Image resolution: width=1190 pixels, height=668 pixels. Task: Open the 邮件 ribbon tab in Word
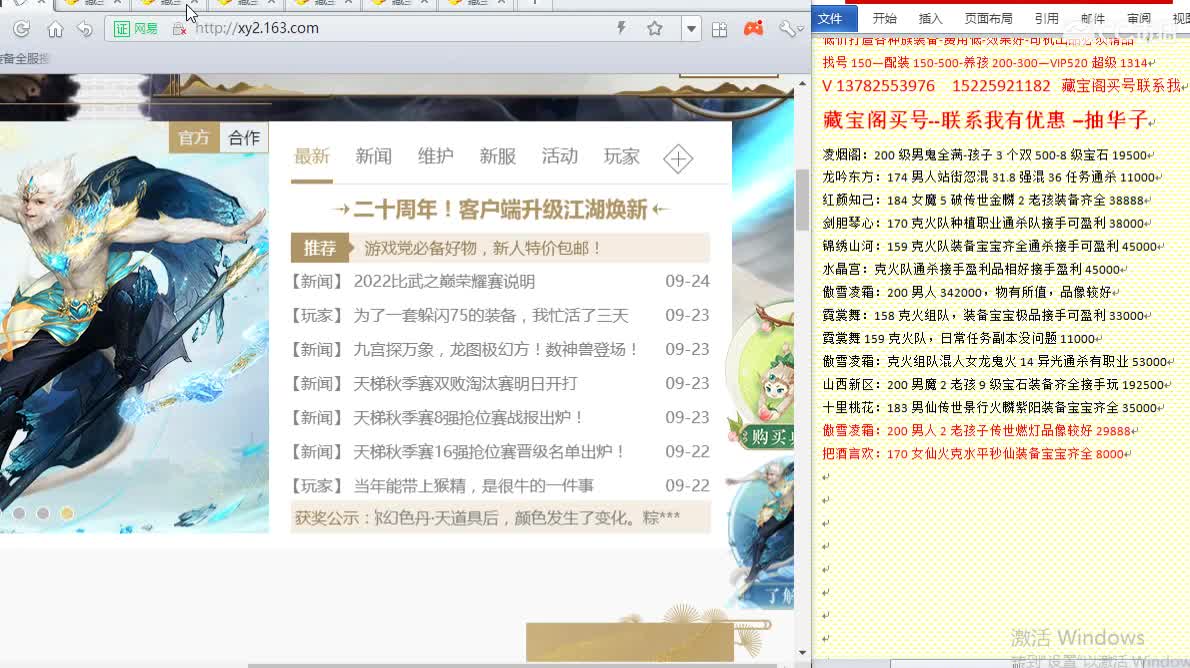coord(1093,18)
